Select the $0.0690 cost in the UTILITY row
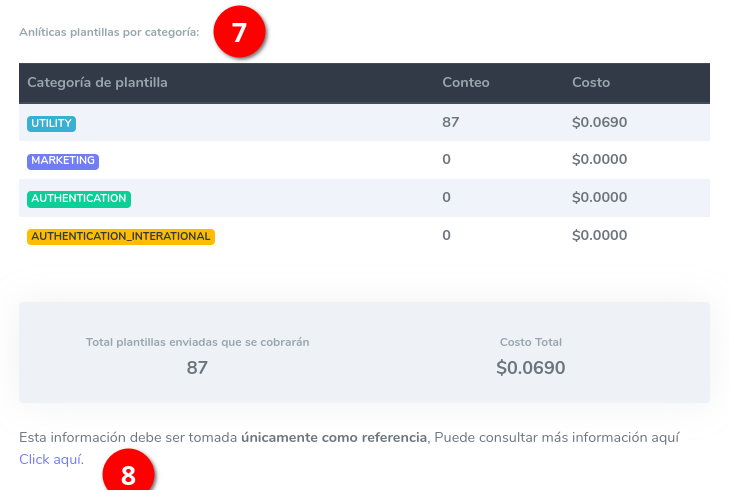 click(x=599, y=122)
